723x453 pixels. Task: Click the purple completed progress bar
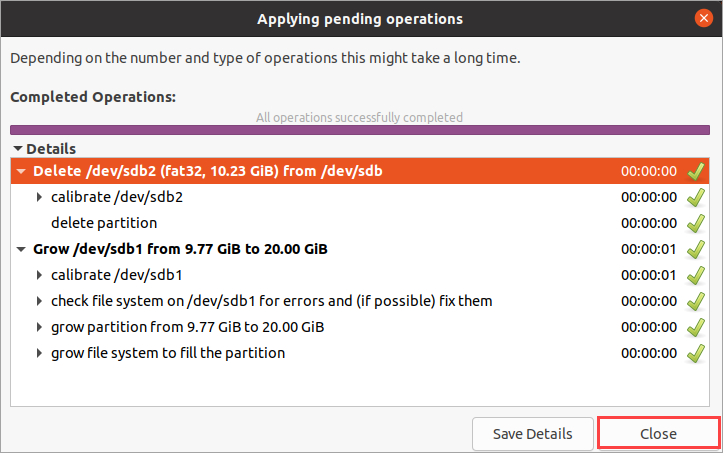[x=360, y=130]
